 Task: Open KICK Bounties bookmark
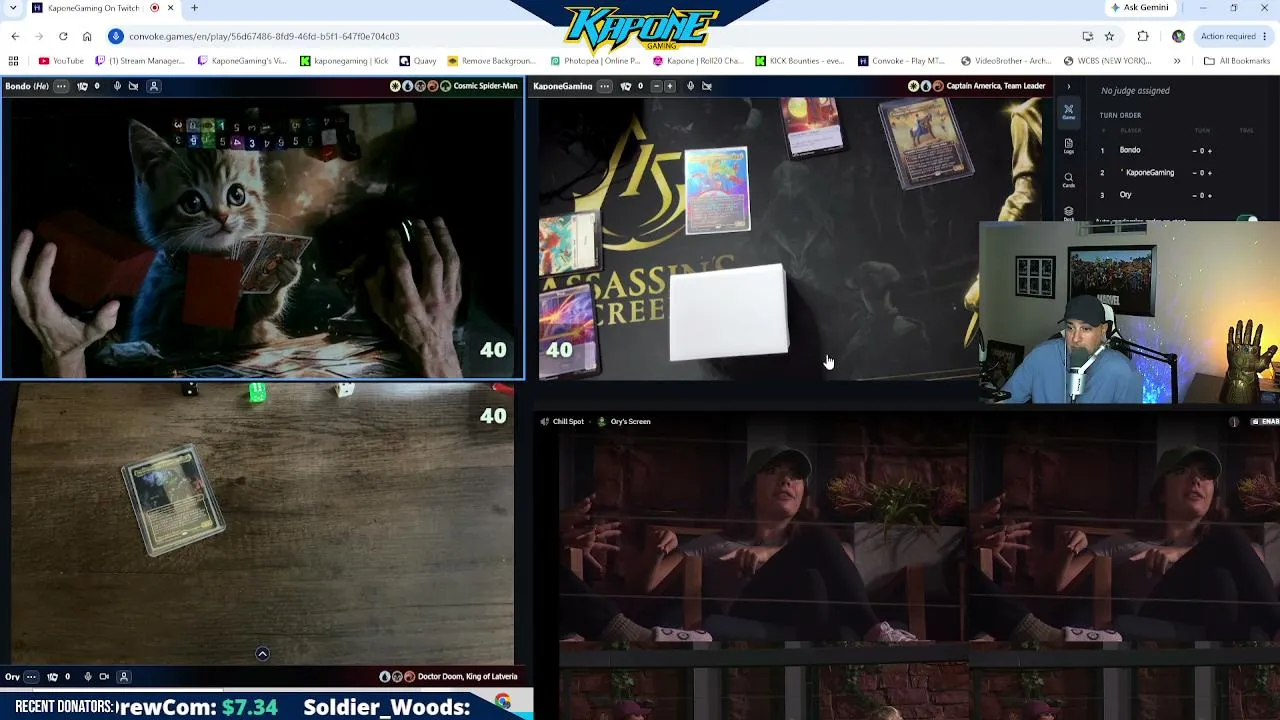pyautogui.click(x=800, y=61)
